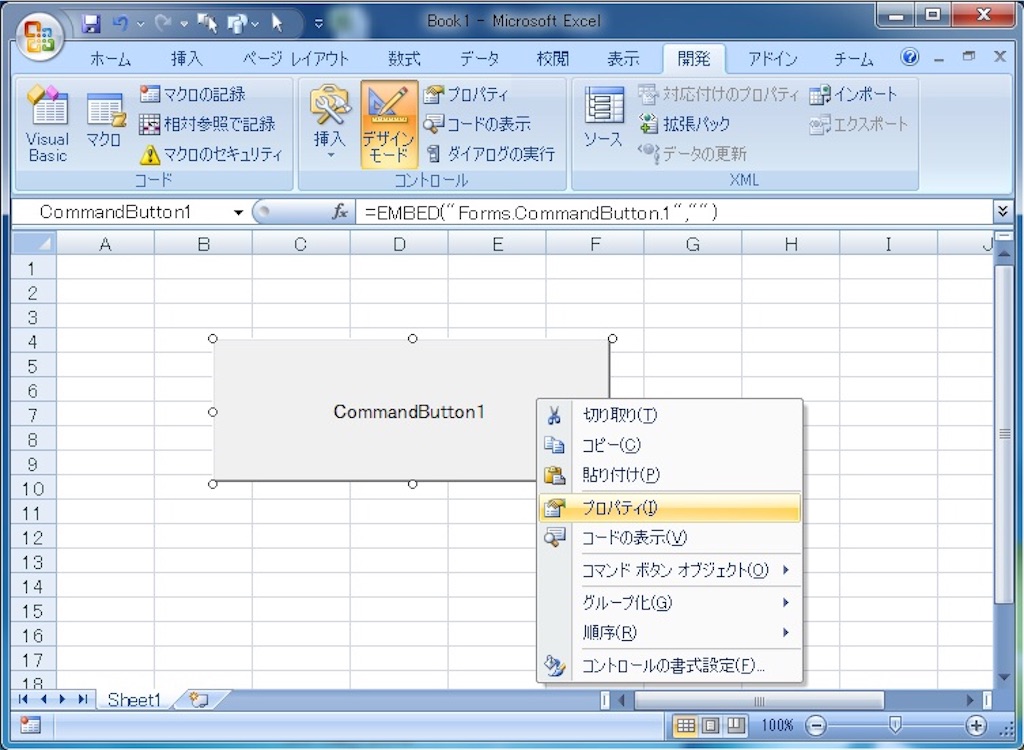Select row 12 header
The height and width of the screenshot is (750, 1024).
coord(33,538)
